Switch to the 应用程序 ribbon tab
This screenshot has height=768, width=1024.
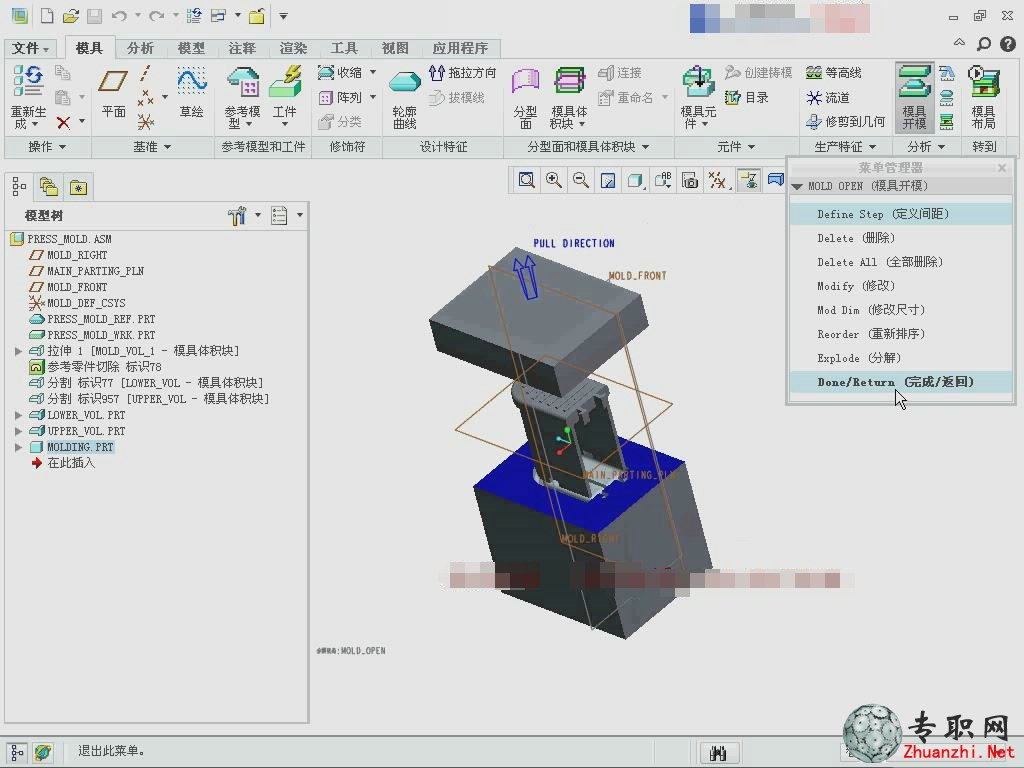[460, 48]
